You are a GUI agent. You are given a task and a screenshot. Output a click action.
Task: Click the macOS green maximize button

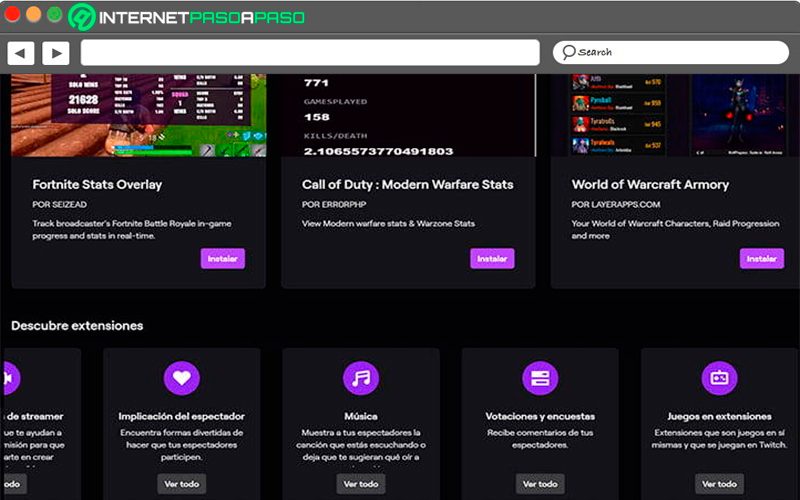pos(55,14)
